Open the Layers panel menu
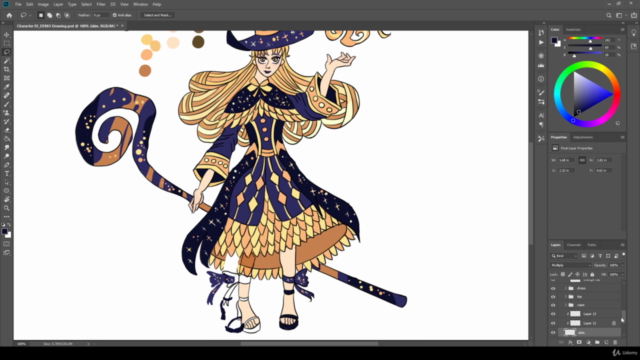The image size is (640, 360). tap(622, 245)
